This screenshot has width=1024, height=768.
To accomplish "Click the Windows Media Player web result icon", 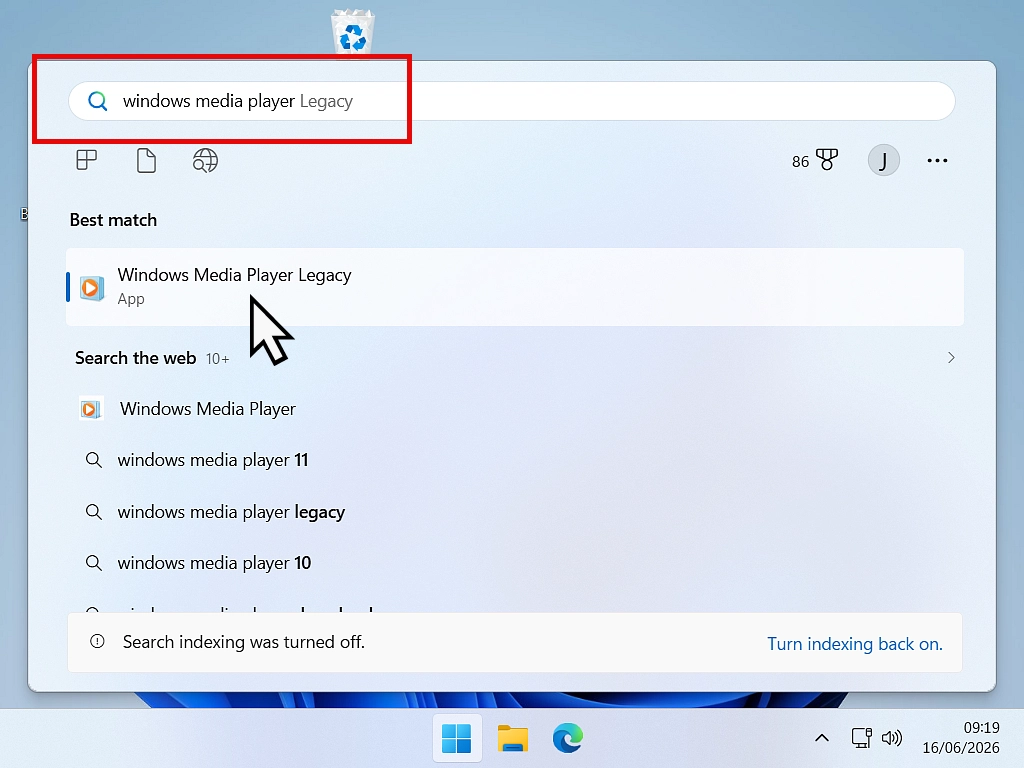I will pos(91,409).
